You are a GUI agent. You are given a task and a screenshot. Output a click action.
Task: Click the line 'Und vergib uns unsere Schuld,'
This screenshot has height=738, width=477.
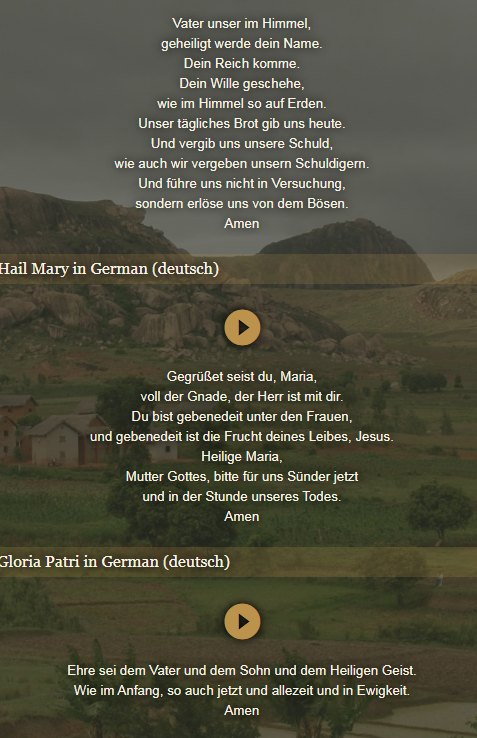(x=242, y=143)
